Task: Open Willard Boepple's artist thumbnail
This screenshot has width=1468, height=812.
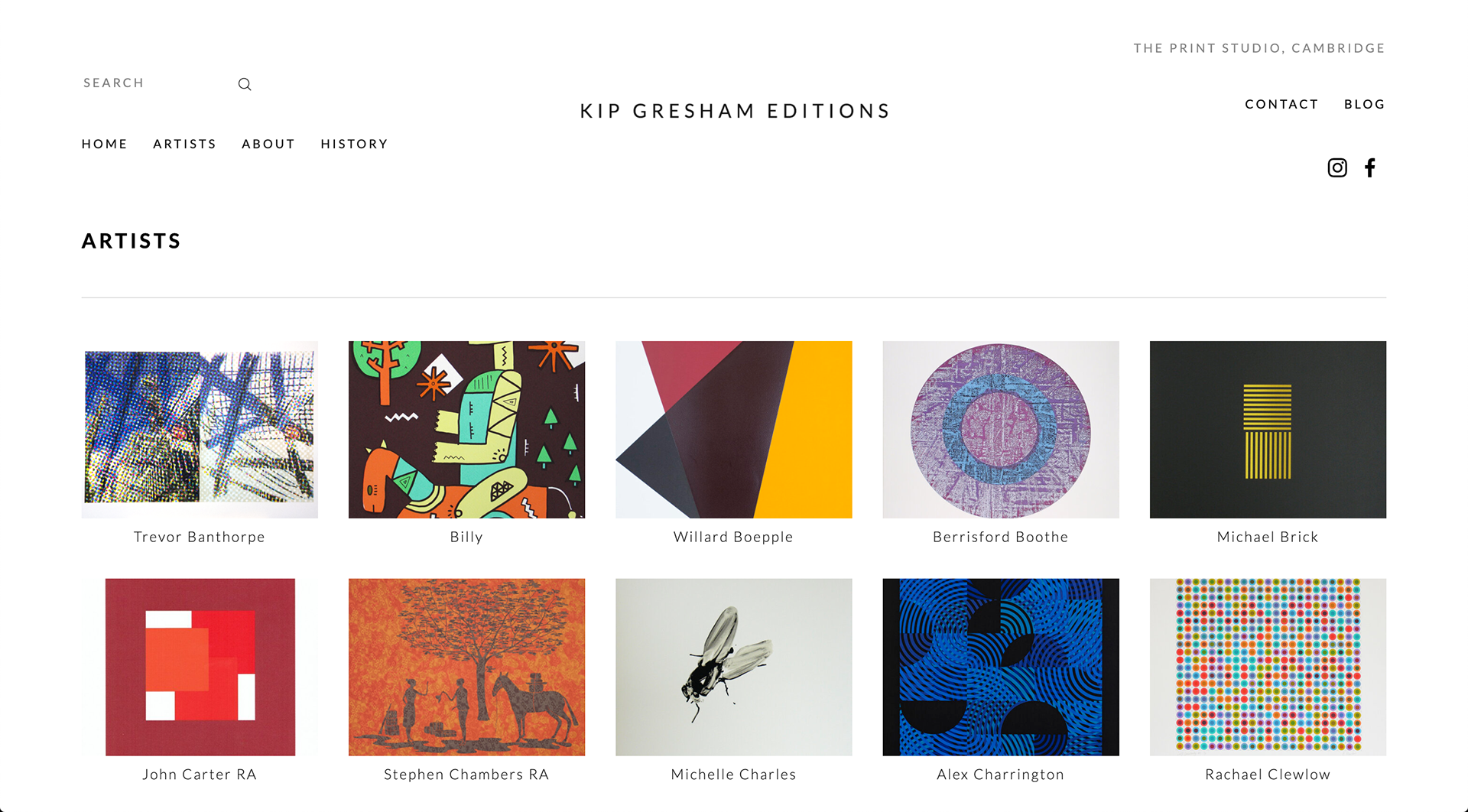Action: pos(733,430)
